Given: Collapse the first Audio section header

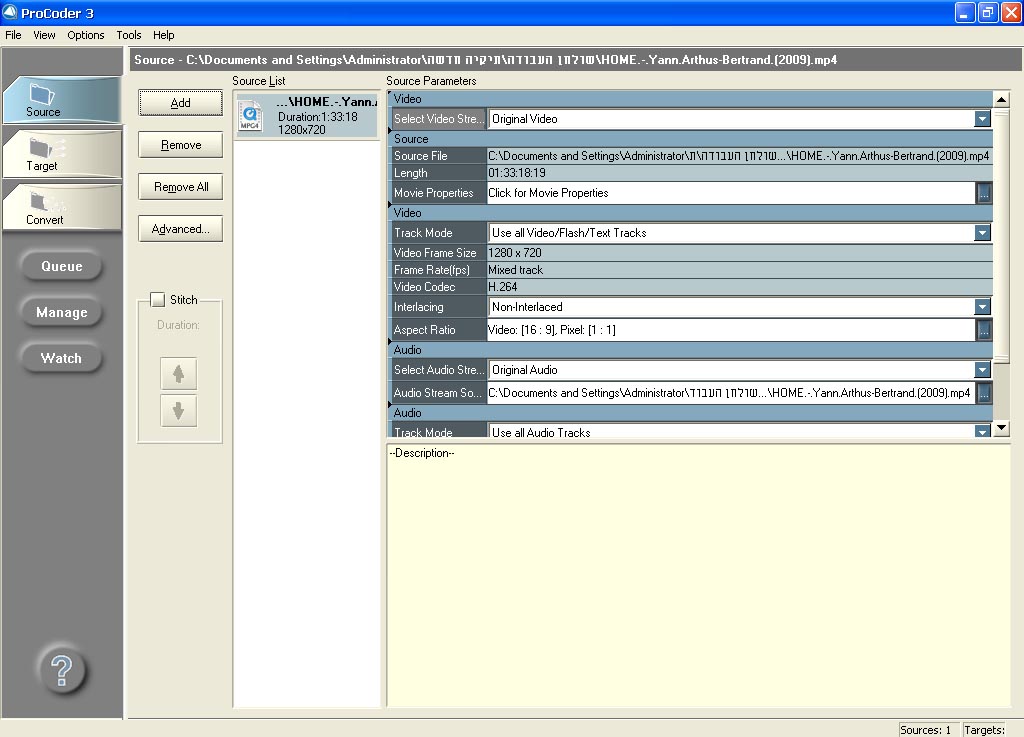Looking at the screenshot, I should coord(690,350).
